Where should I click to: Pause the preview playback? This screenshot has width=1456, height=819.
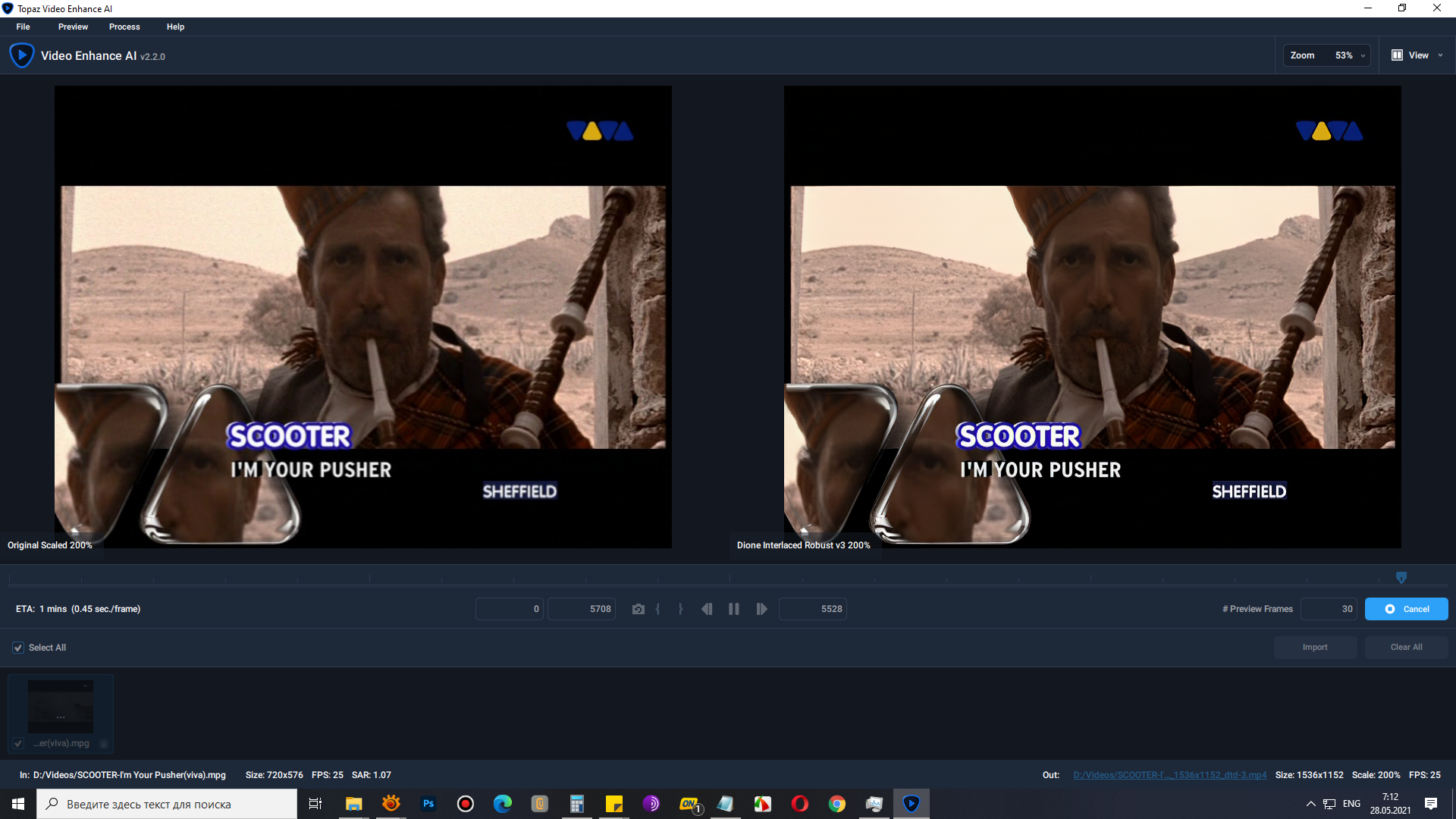pos(733,609)
